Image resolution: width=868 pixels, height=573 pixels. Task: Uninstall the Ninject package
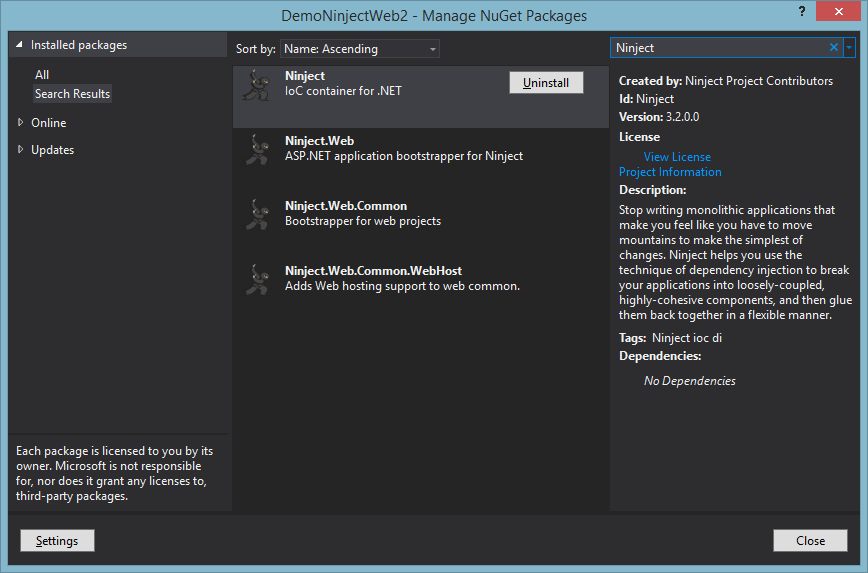click(x=546, y=82)
